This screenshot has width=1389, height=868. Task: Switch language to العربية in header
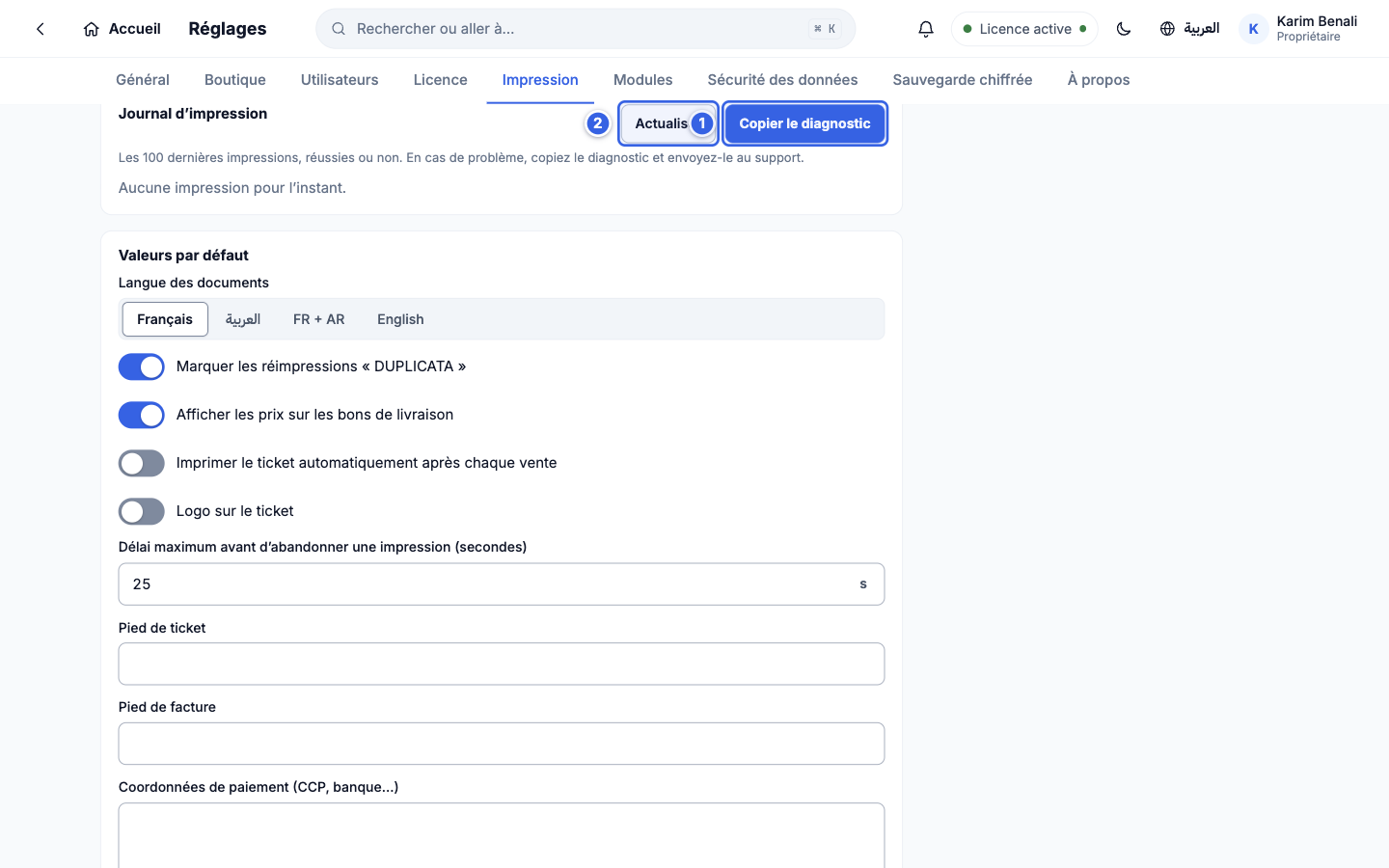pos(1189,29)
